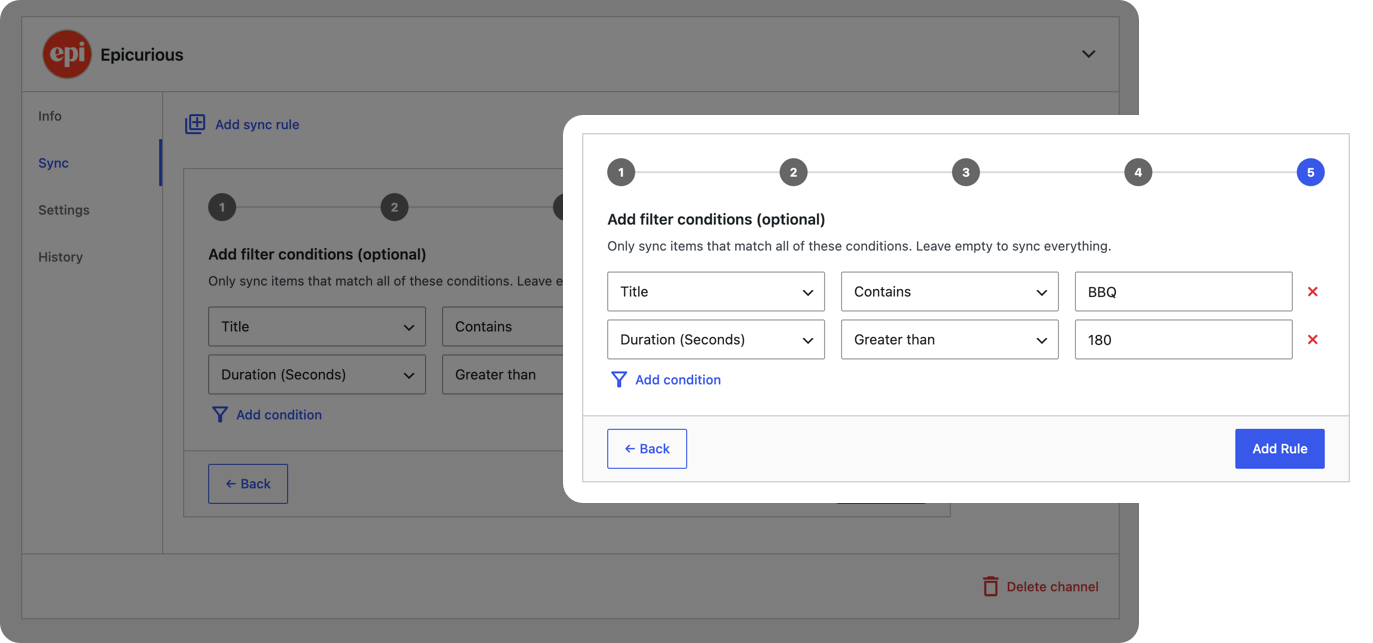The width and height of the screenshot is (1373, 643).
Task: Go to step 3 in foreground stepper
Action: pos(965,172)
